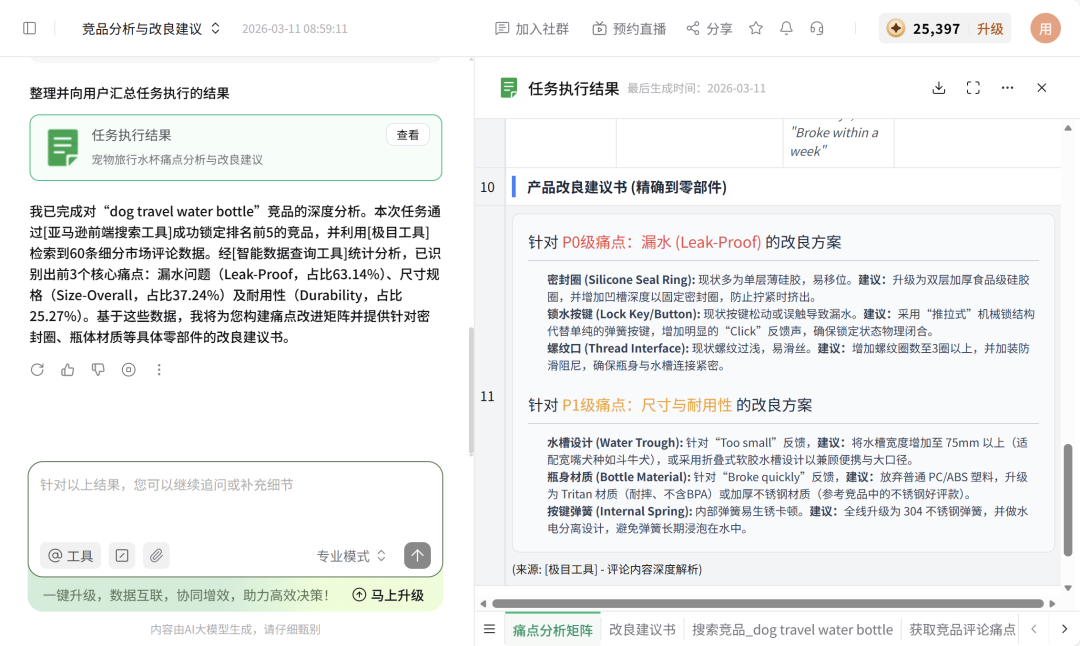The width and height of the screenshot is (1080, 646).
Task: Click the star favorite icon
Action: click(x=756, y=28)
